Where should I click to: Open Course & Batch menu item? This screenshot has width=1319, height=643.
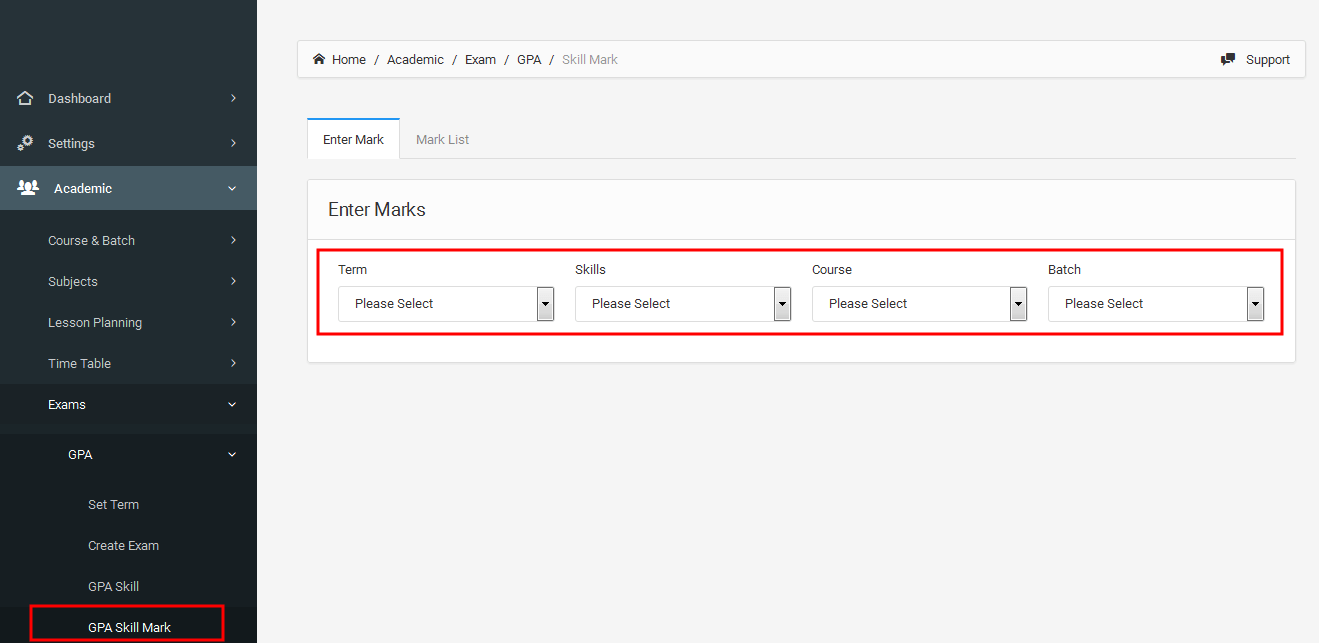(x=91, y=240)
